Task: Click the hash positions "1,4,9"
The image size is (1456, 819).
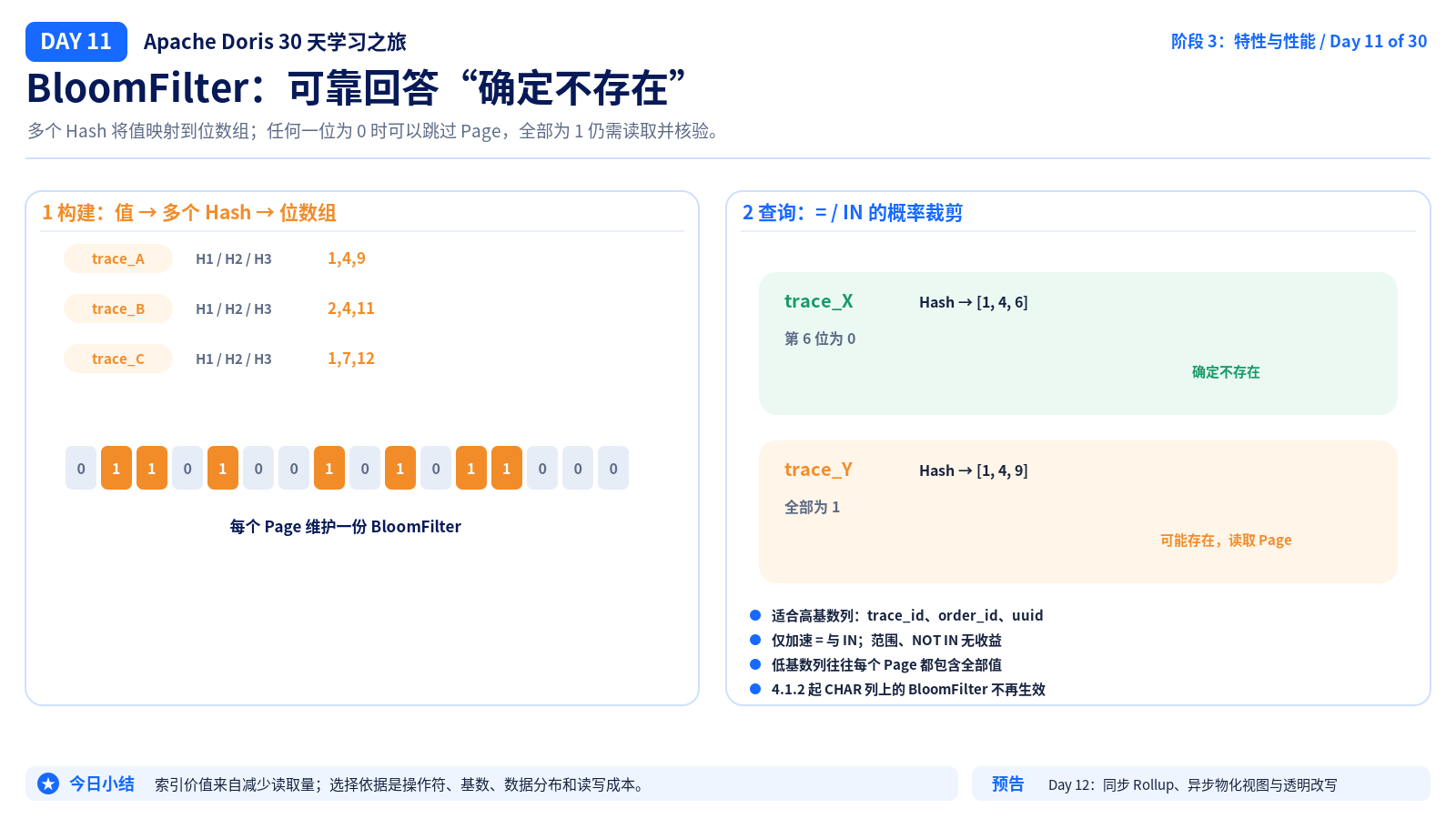Action: click(x=347, y=258)
